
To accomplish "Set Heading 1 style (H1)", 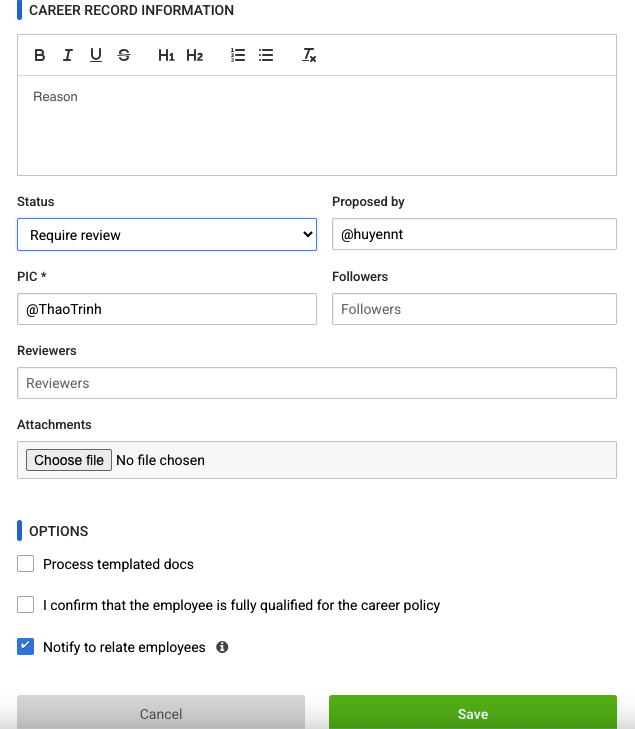I will click(x=166, y=55).
